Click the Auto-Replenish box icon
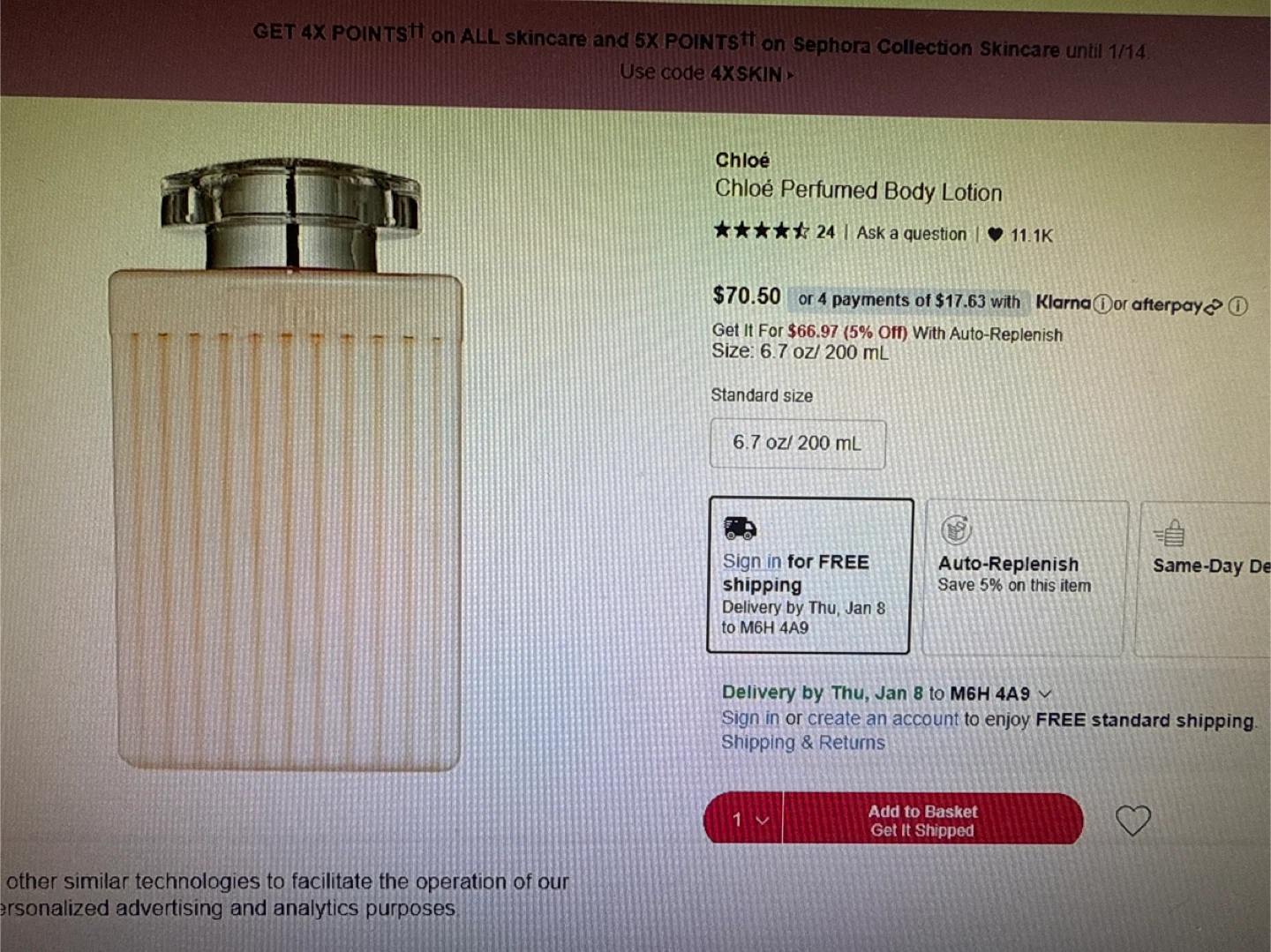 pos(956,529)
